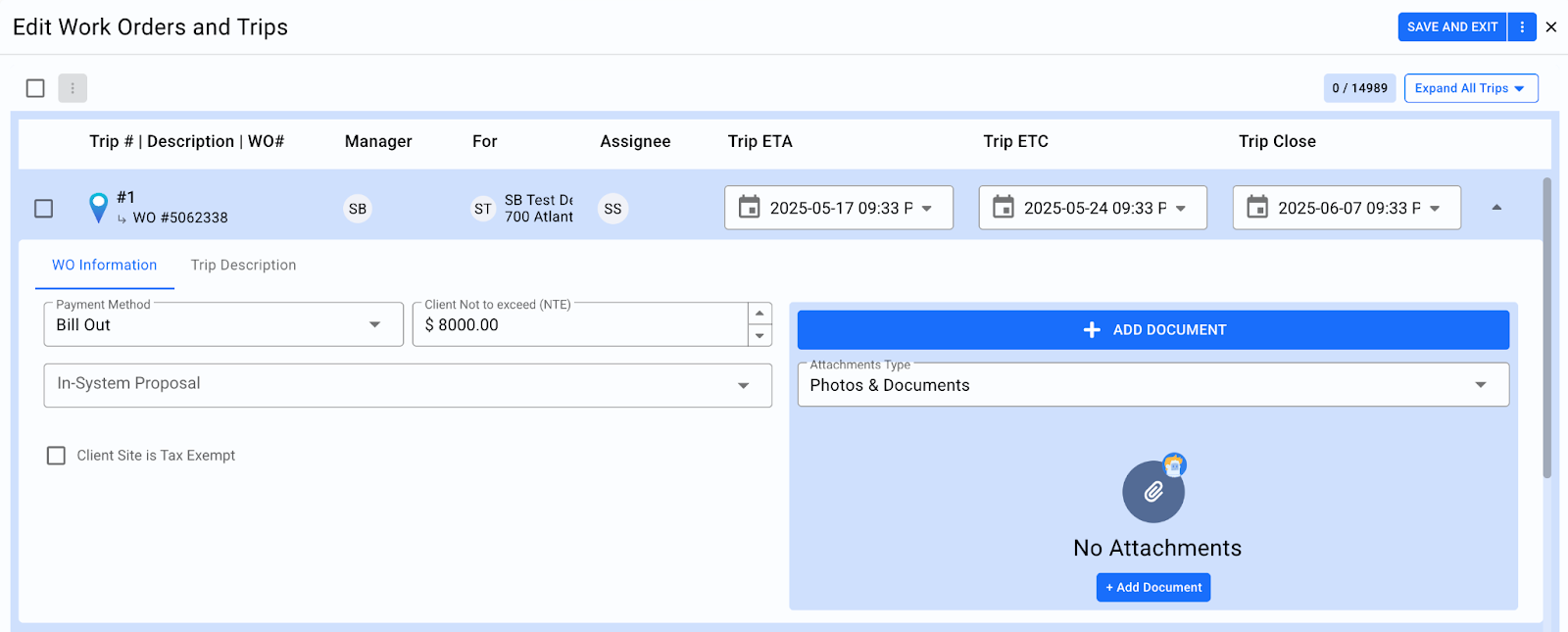Viewport: 1568px width, 632px height.
Task: Open the Trip ETA date dropdown arrow
Action: 927,209
